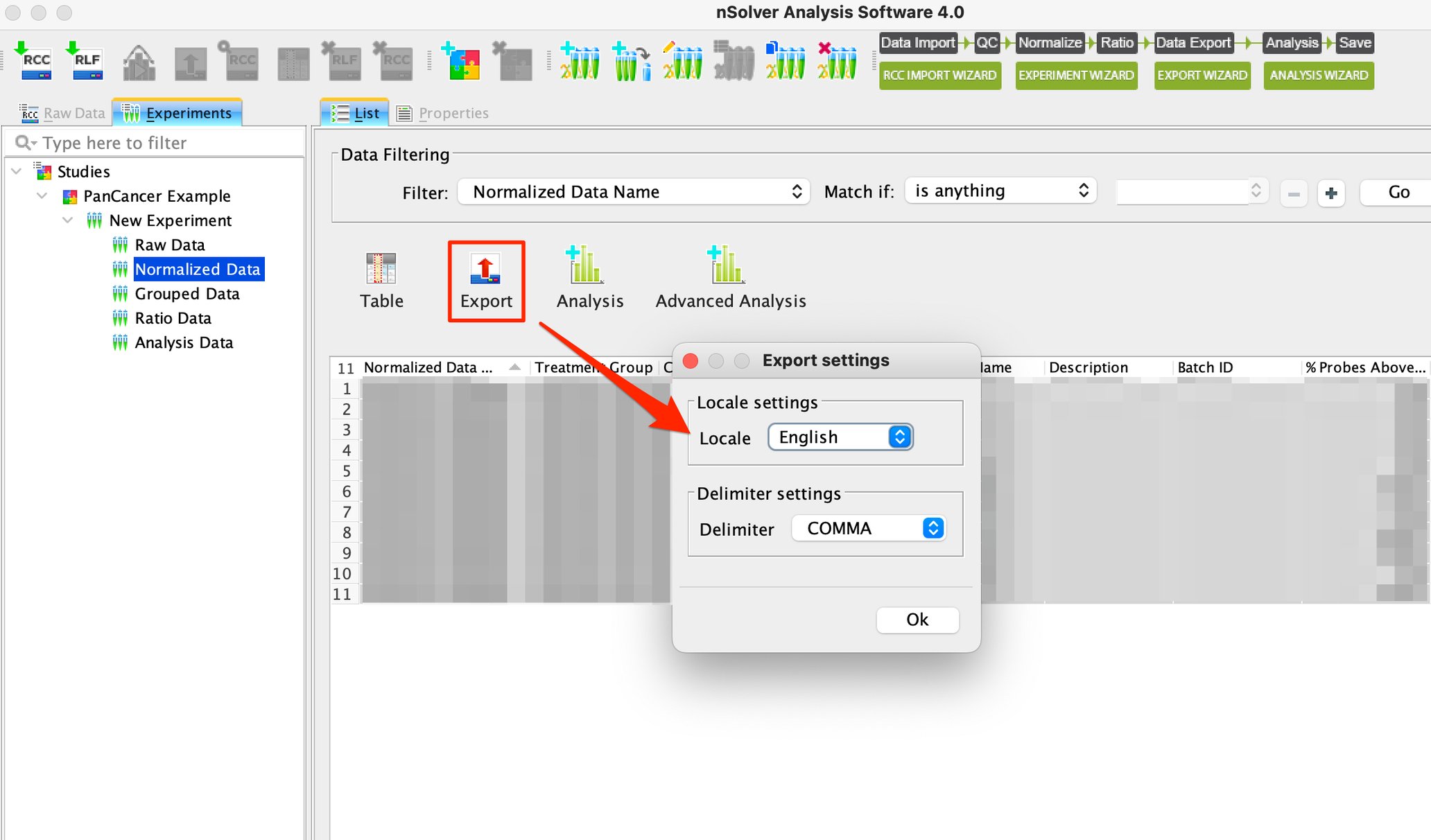Image resolution: width=1431 pixels, height=840 pixels.
Task: Open the 'is anything' match condition dropdown
Action: point(1000,191)
